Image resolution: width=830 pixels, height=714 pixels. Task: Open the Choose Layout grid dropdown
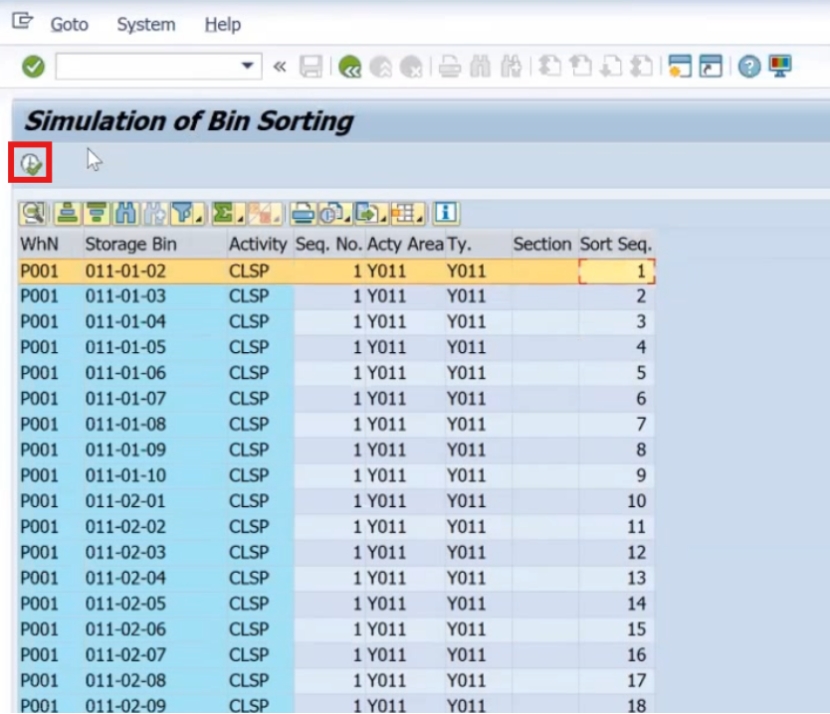click(408, 213)
